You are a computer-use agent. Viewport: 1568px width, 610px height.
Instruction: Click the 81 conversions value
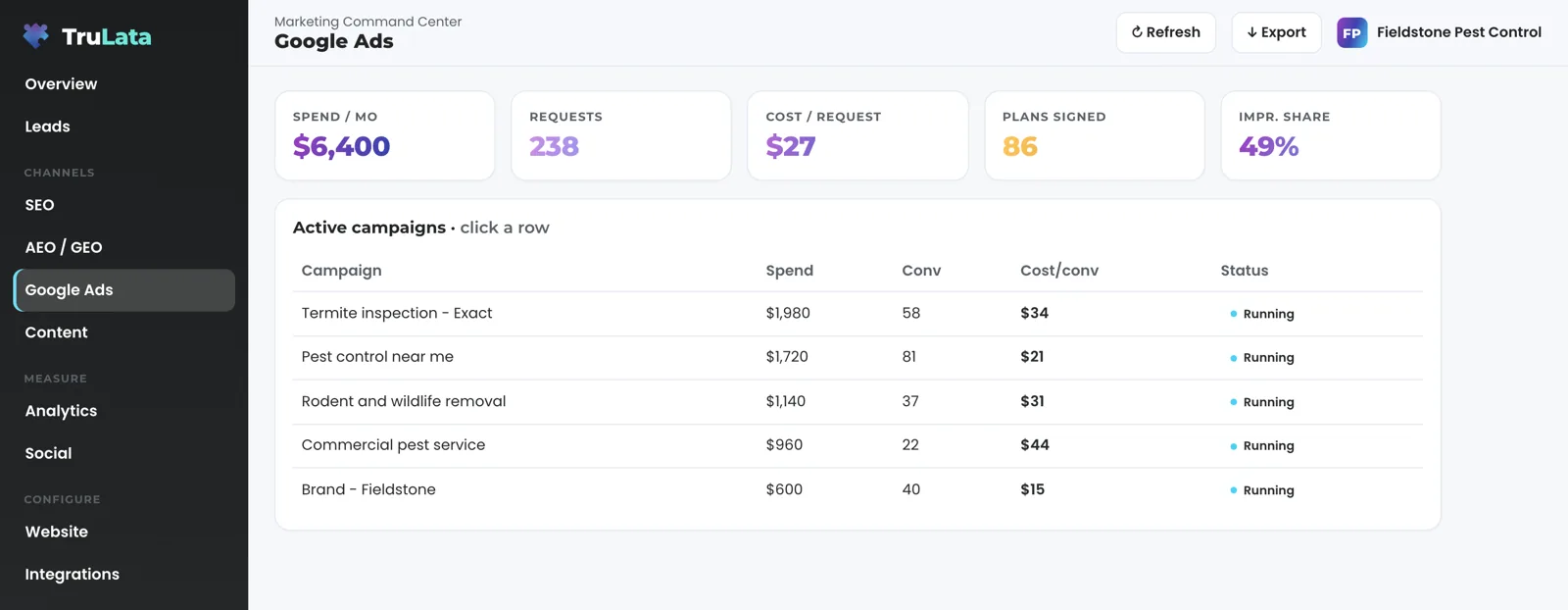tap(909, 357)
